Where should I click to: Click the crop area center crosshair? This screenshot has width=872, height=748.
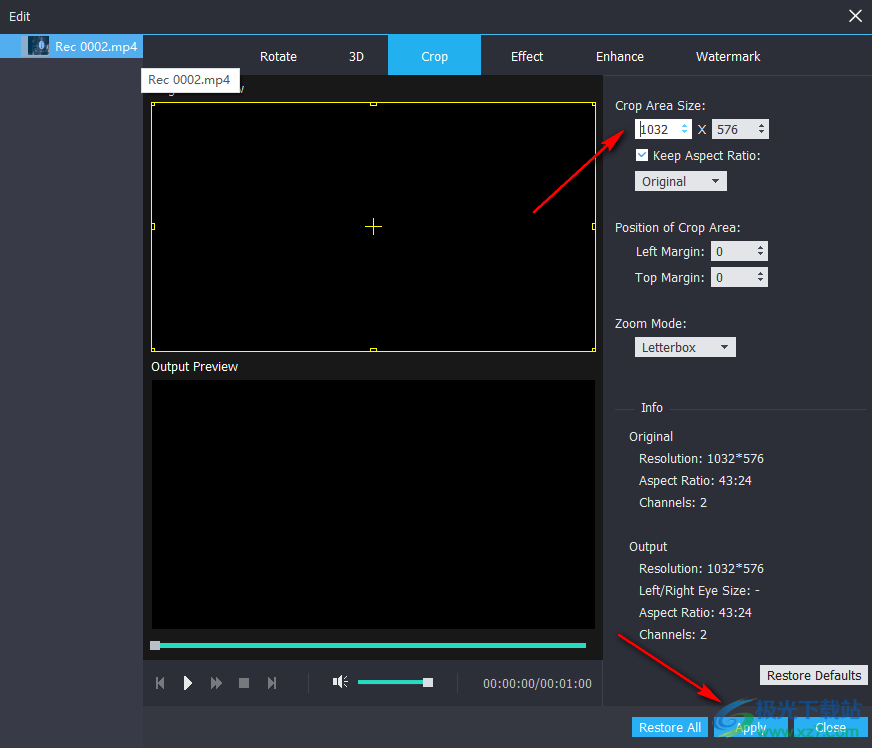tap(373, 226)
